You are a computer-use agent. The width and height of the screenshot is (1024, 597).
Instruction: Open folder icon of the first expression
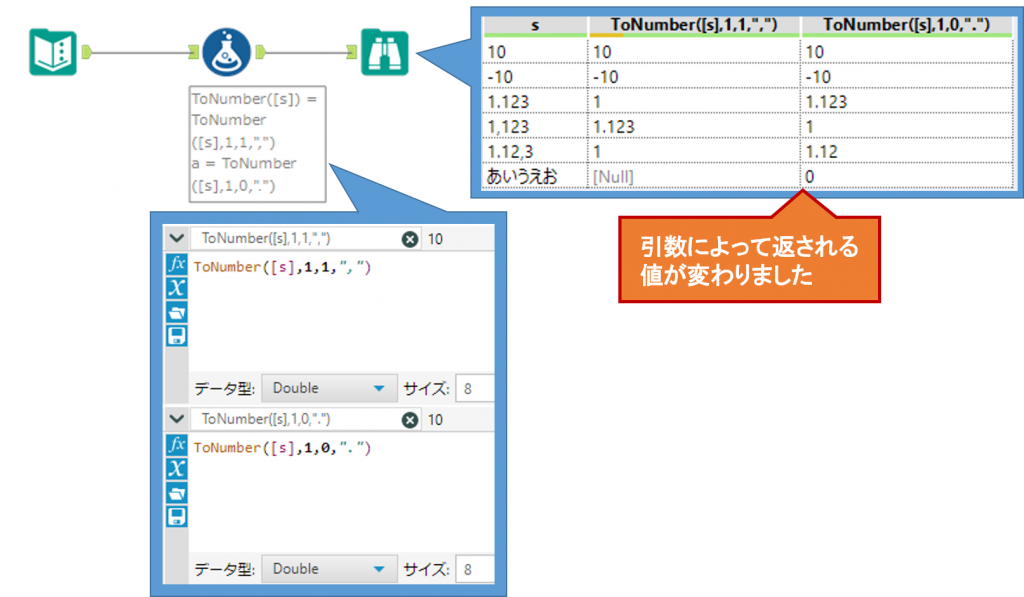point(177,312)
